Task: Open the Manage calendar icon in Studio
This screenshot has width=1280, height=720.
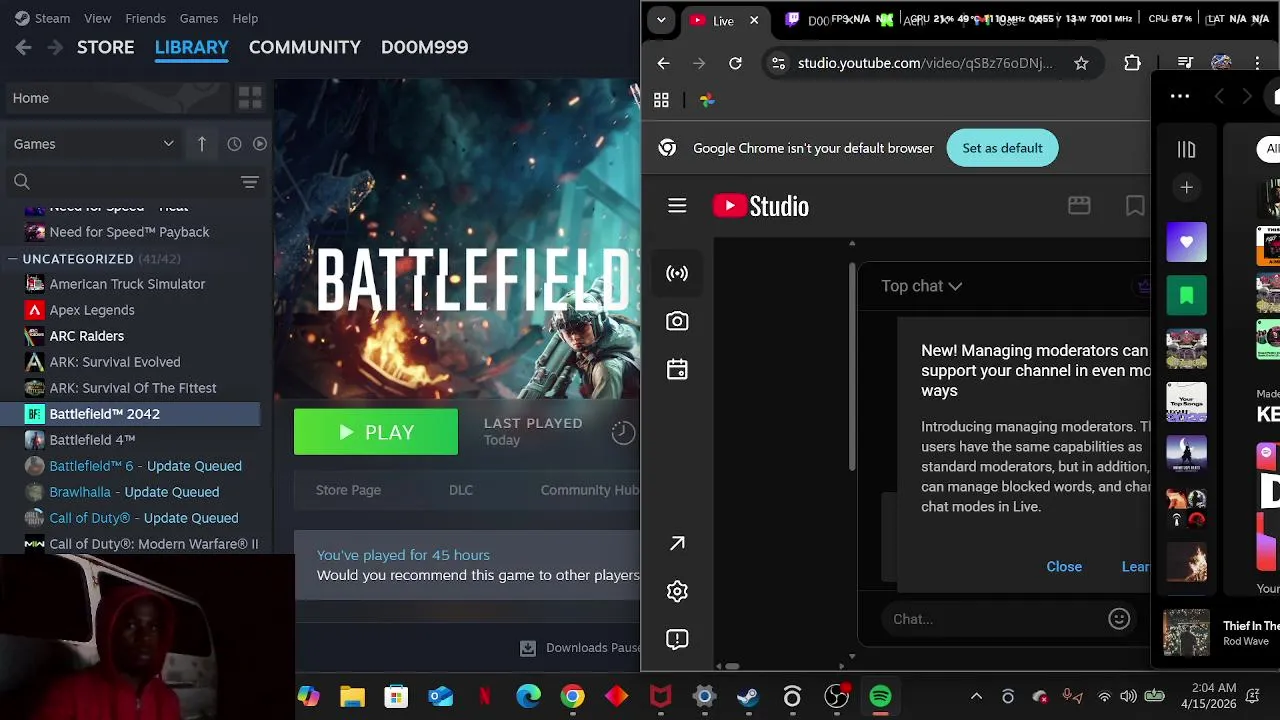Action: click(x=677, y=369)
